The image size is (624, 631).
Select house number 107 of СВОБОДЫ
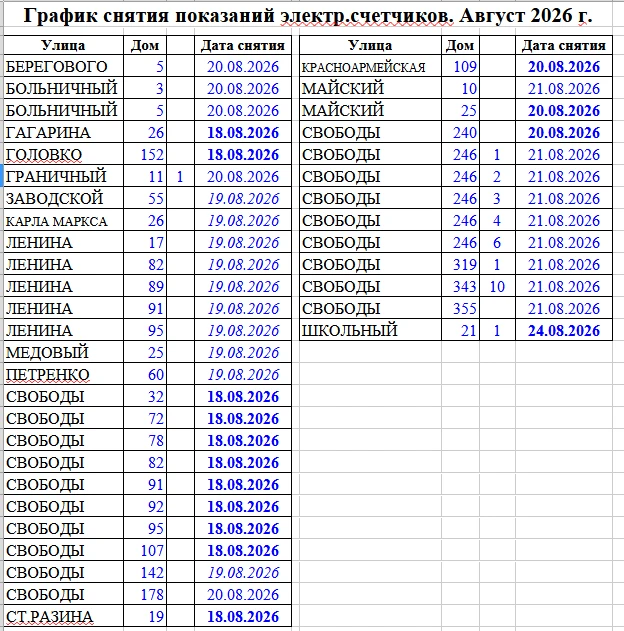click(145, 550)
